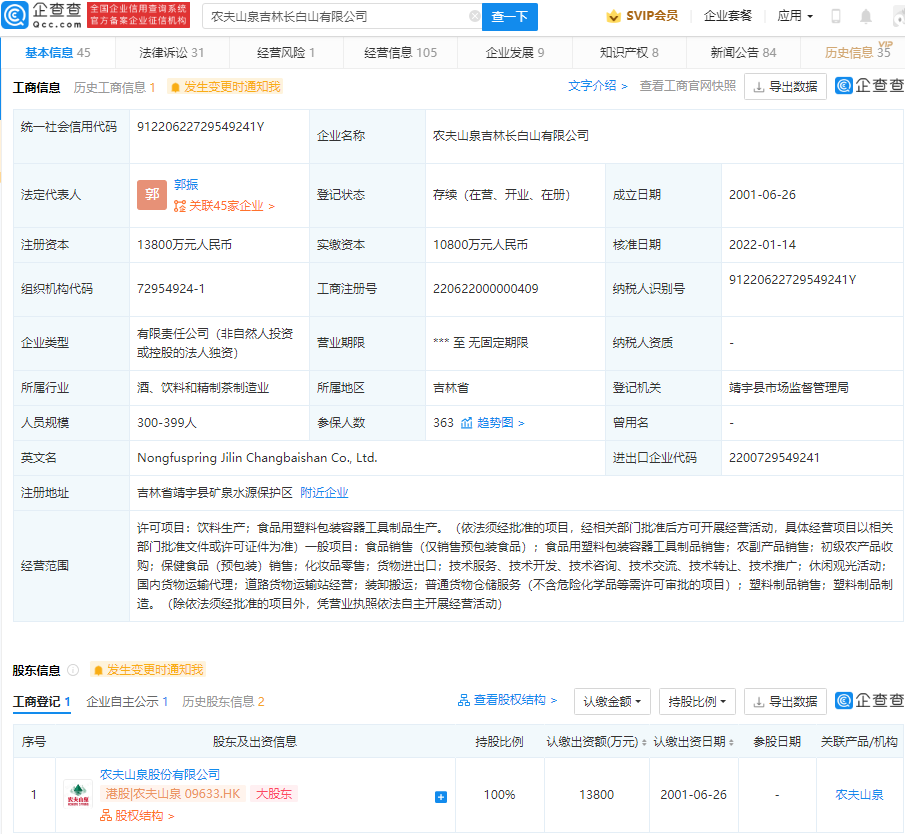Open legal representative 郭振's profile link
The height and width of the screenshot is (834, 905).
pos(186,185)
